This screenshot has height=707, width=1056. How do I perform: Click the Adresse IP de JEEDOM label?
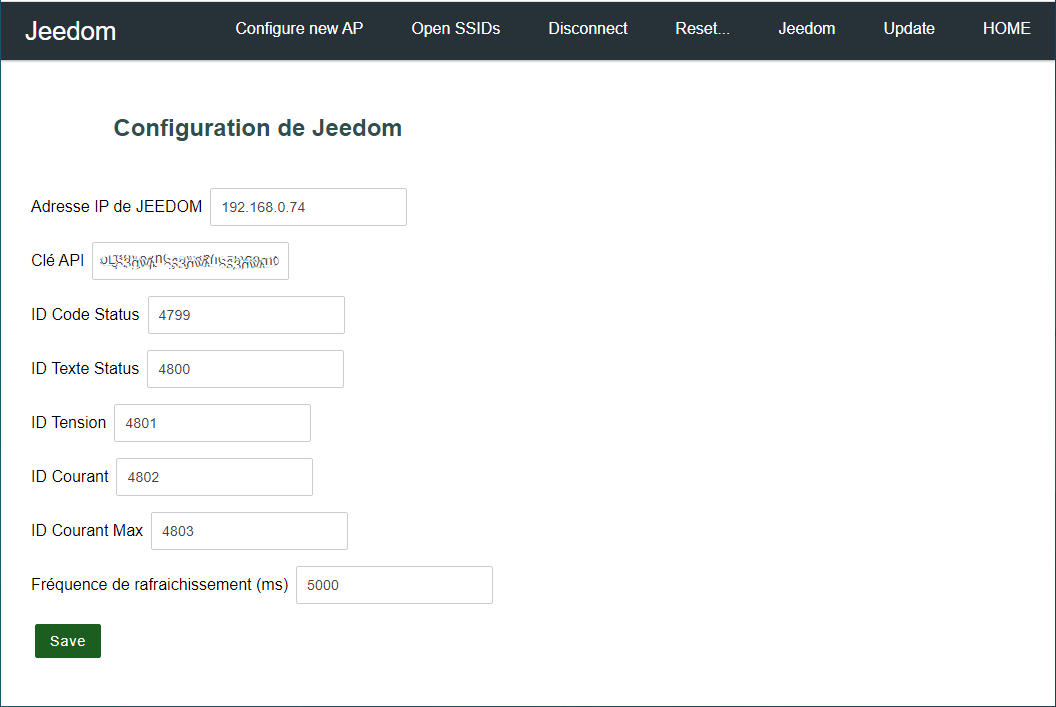[x=117, y=207]
